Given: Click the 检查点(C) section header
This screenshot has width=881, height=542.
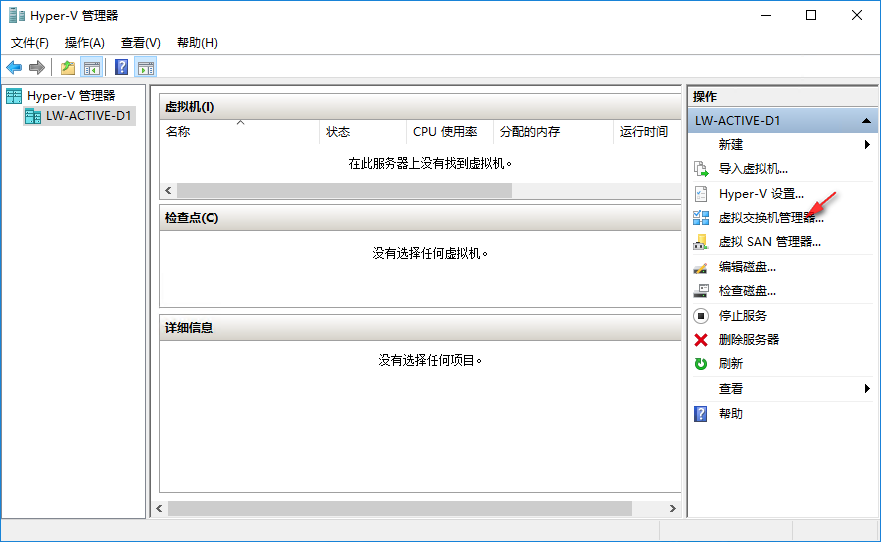Looking at the screenshot, I should (x=420, y=218).
